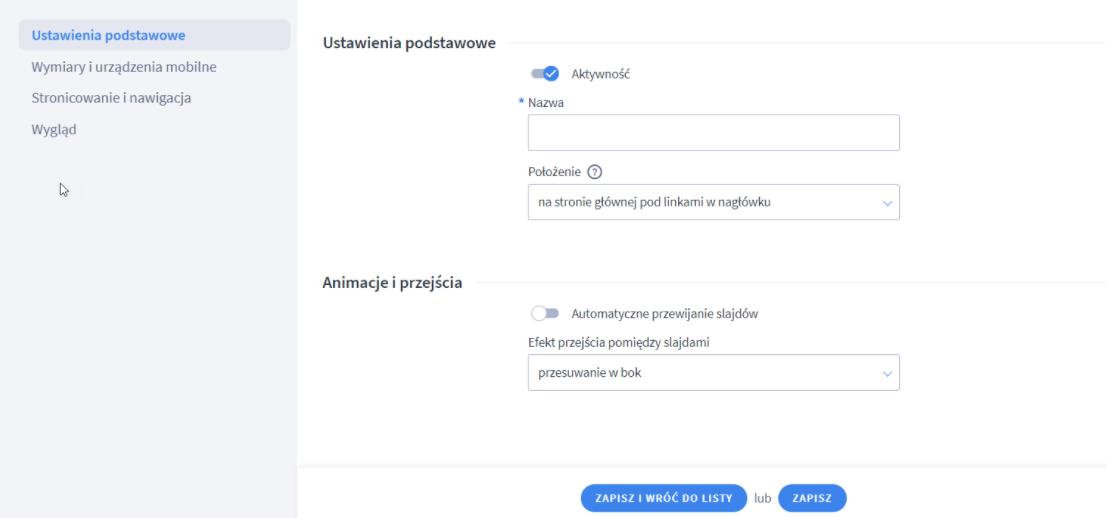Enable Automatyczne przewijanie slajdów switch
Screen dimensions: 1107x518
545,313
